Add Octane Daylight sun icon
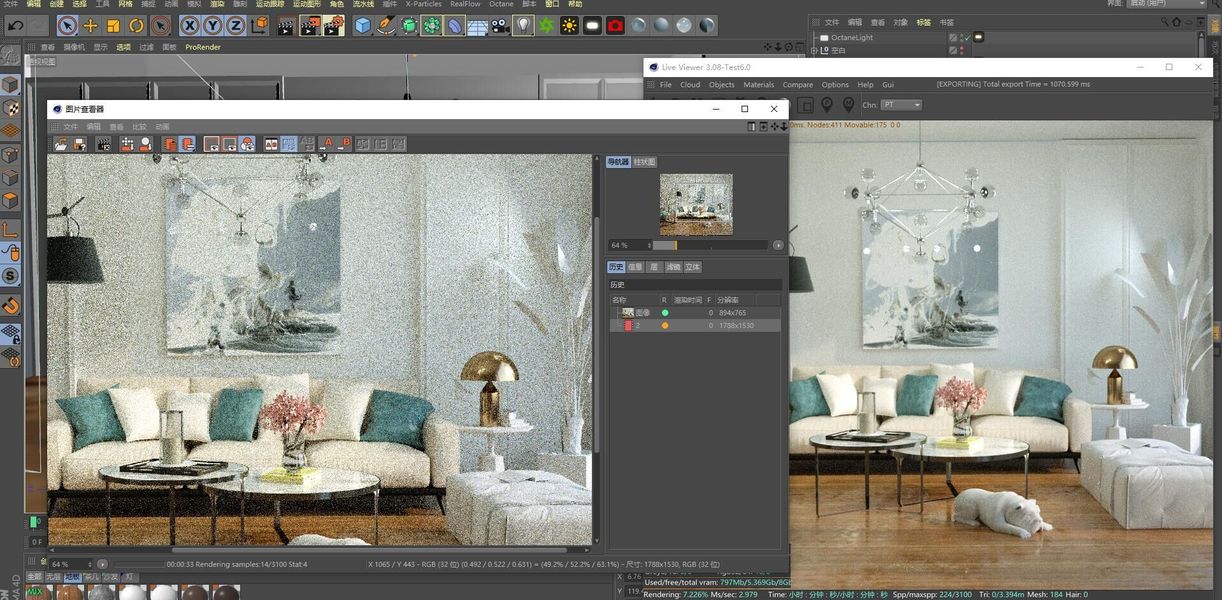This screenshot has width=1222, height=600. [569, 25]
